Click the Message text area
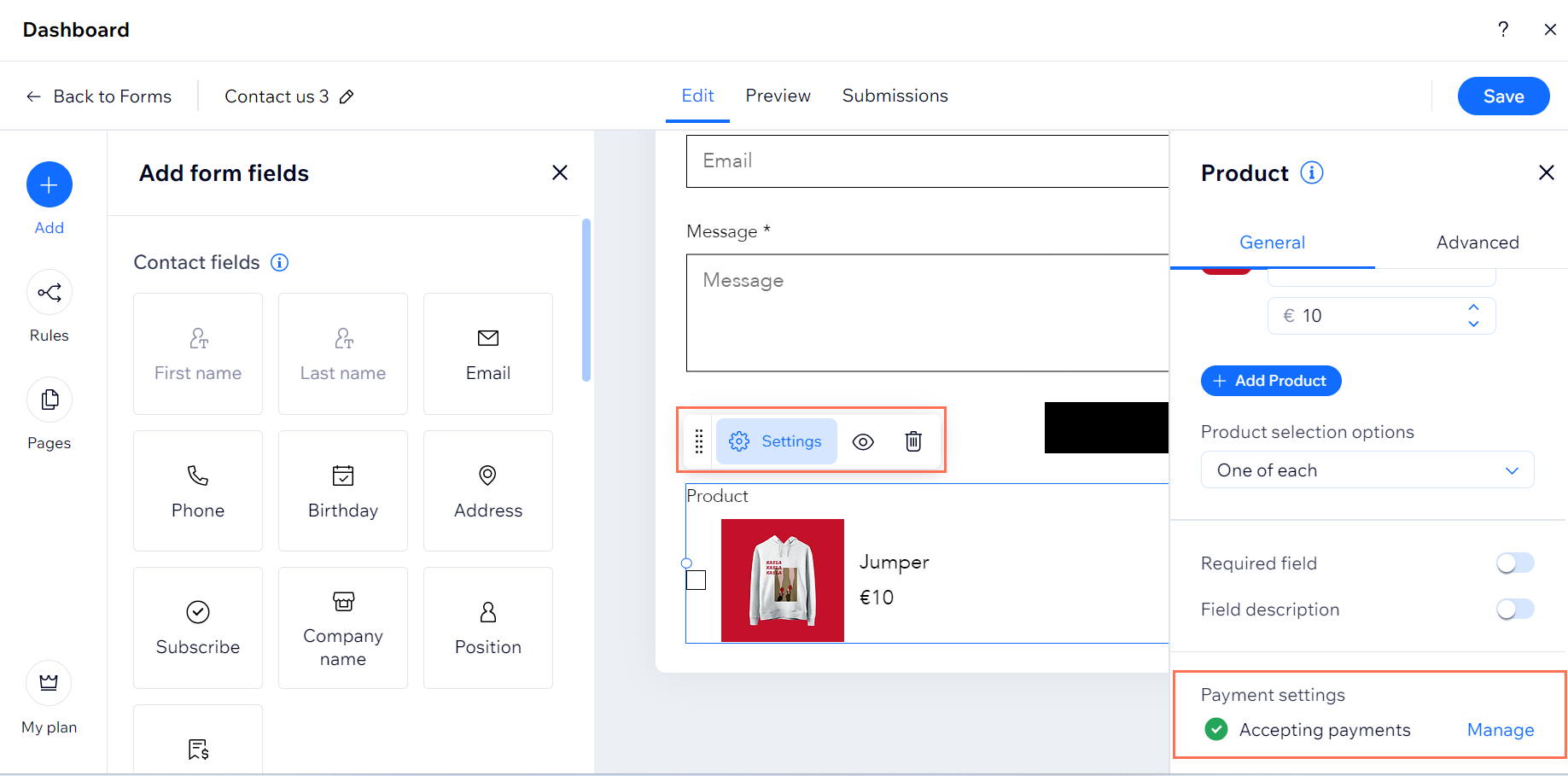This screenshot has width=1568, height=776. (927, 312)
